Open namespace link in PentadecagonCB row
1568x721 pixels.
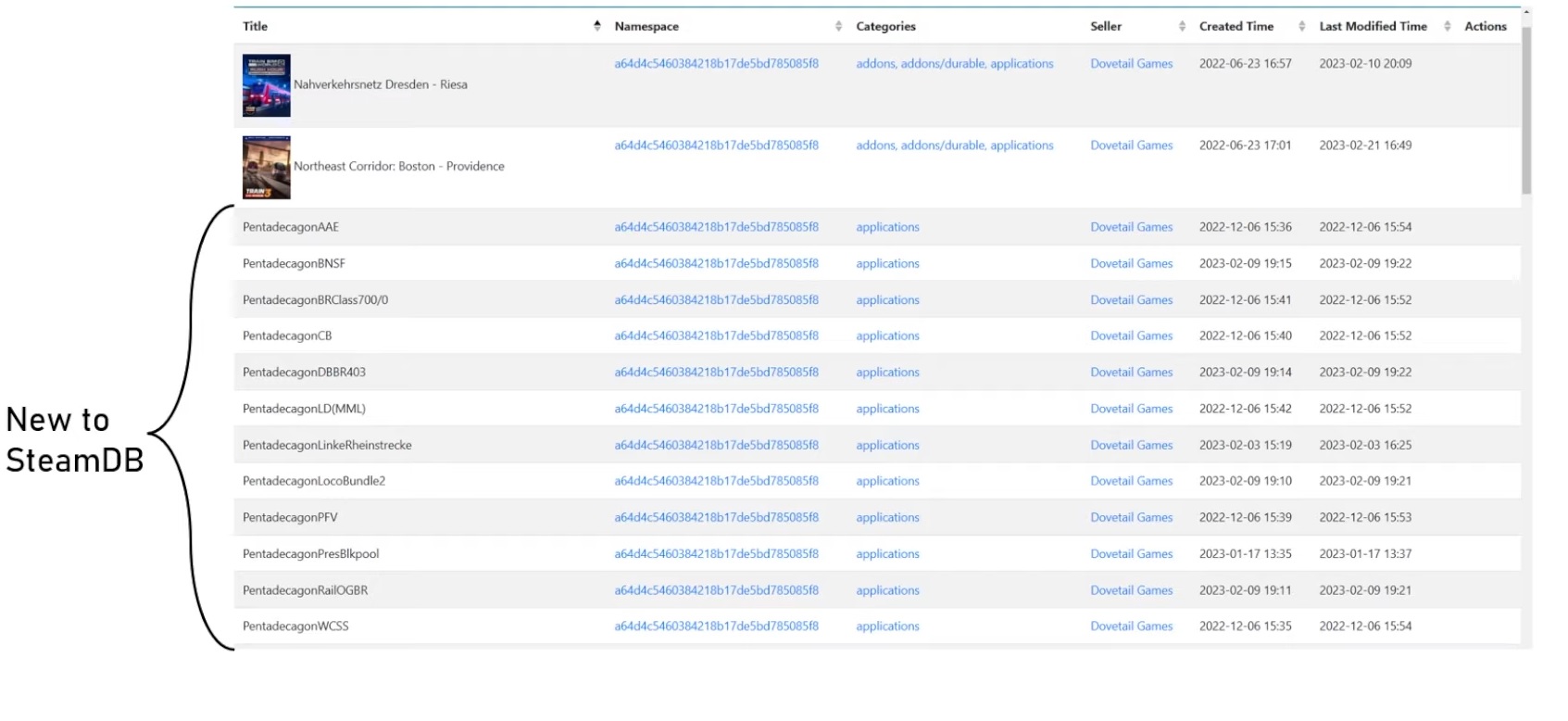coord(716,335)
